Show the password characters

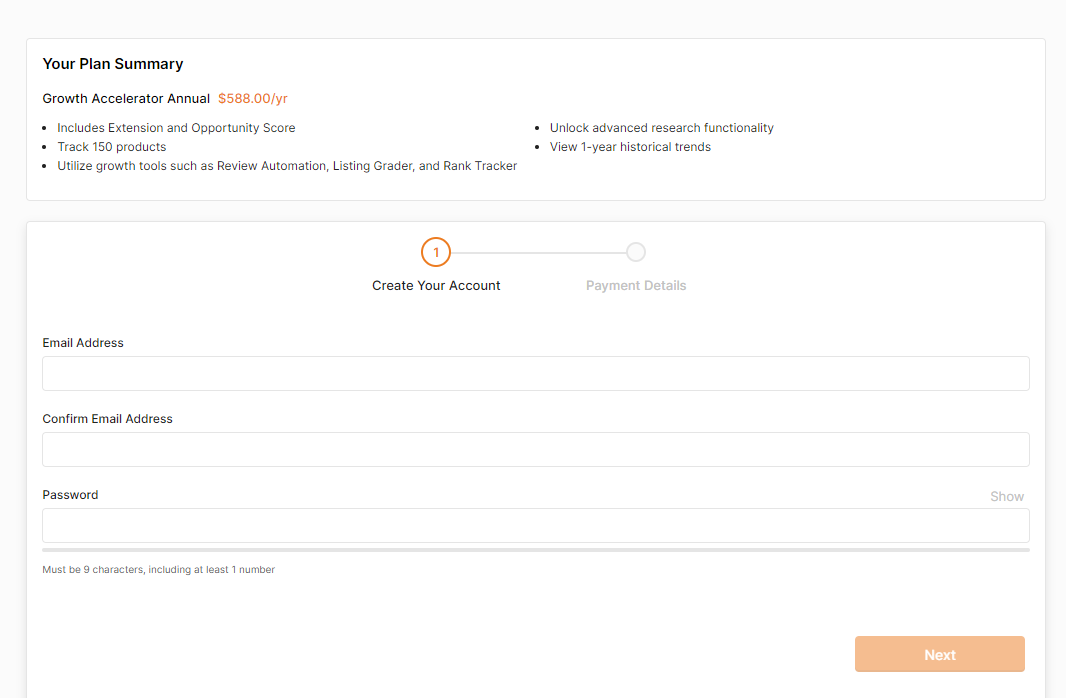click(1007, 496)
